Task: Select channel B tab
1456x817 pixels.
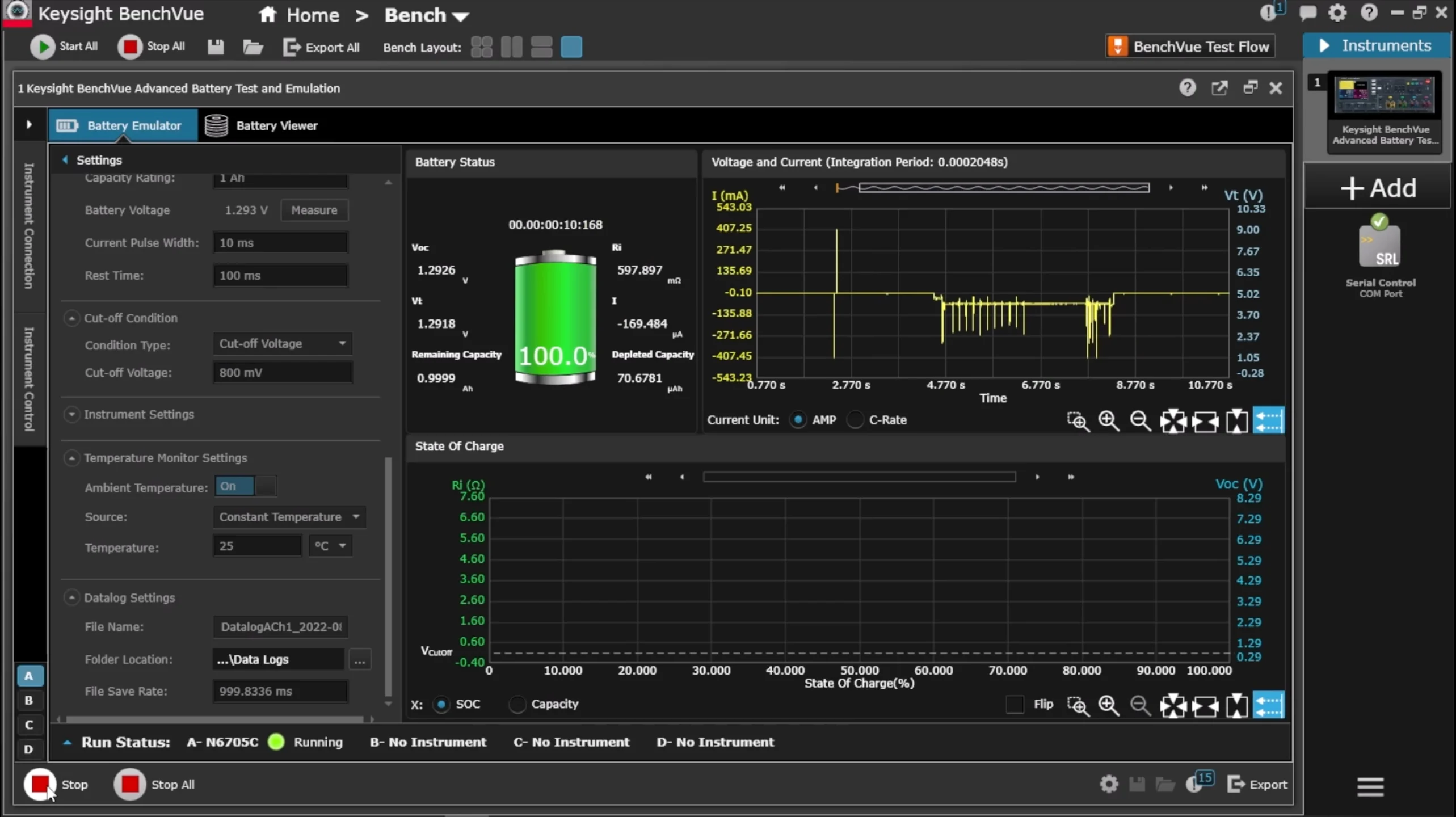Action: click(29, 701)
